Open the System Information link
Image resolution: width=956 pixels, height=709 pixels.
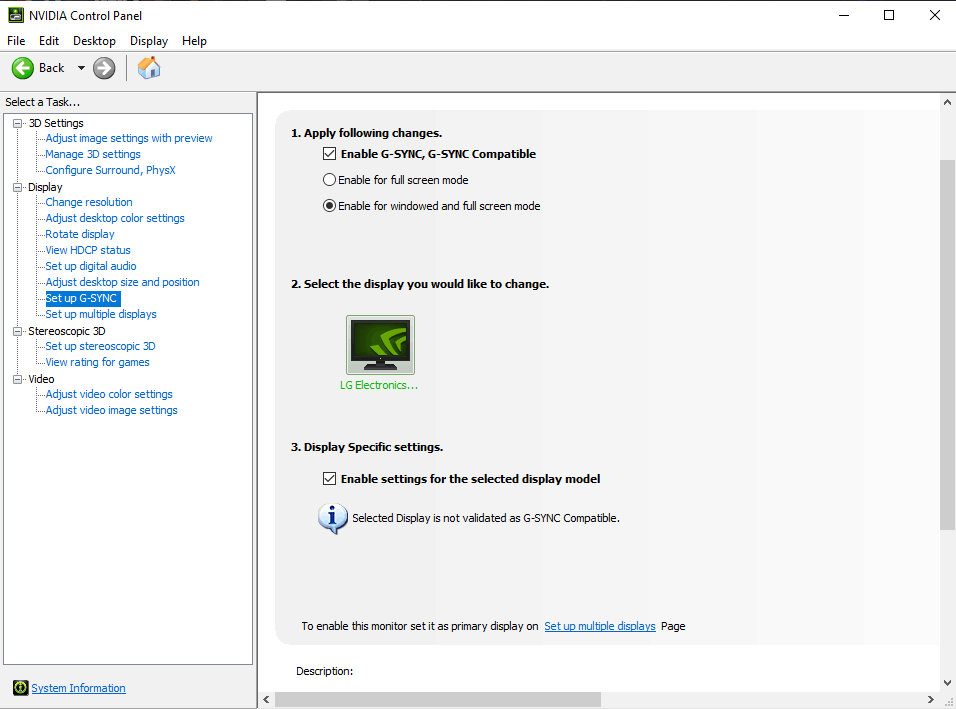tap(79, 688)
